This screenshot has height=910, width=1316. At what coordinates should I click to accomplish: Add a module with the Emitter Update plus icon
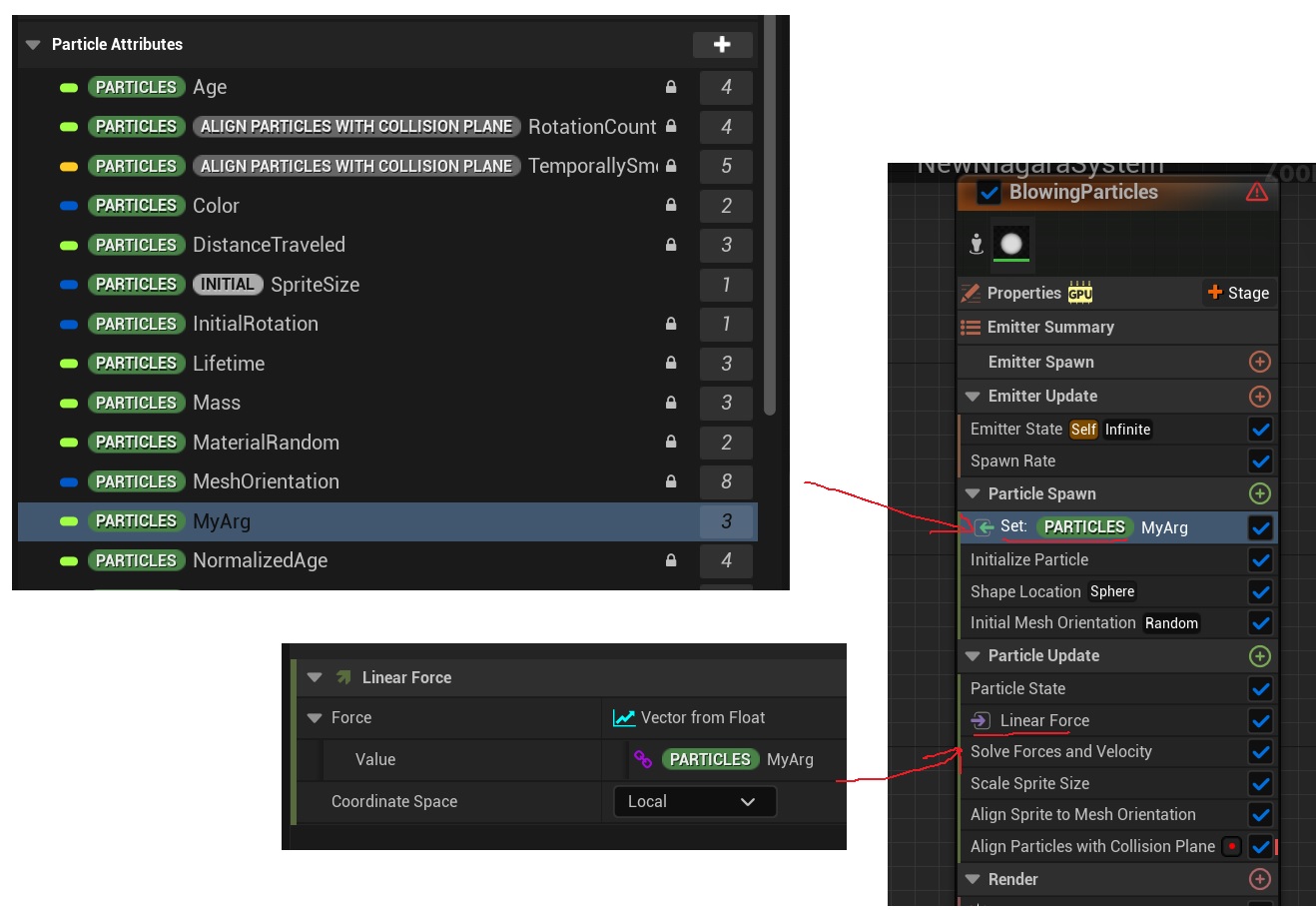tap(1260, 397)
